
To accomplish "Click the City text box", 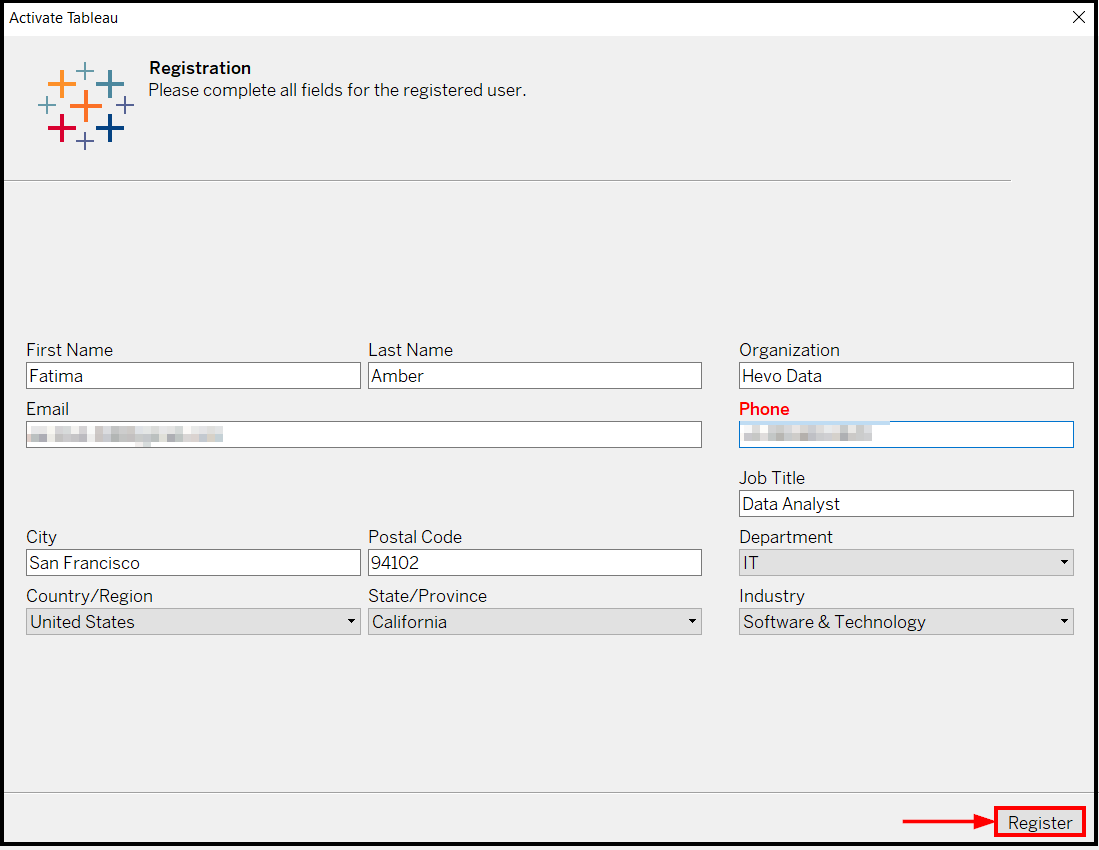I will 193,563.
